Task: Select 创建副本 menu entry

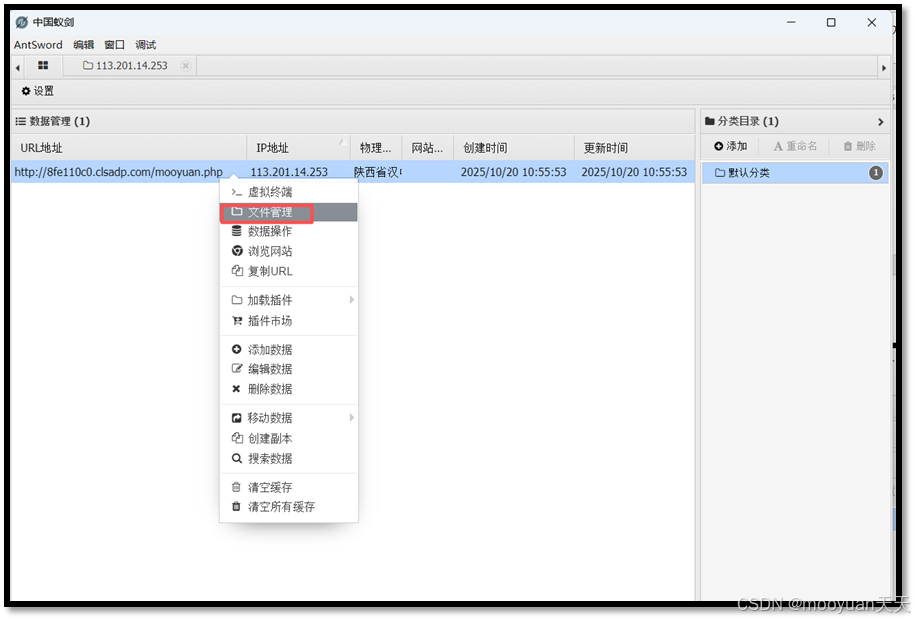Action: pos(289,438)
